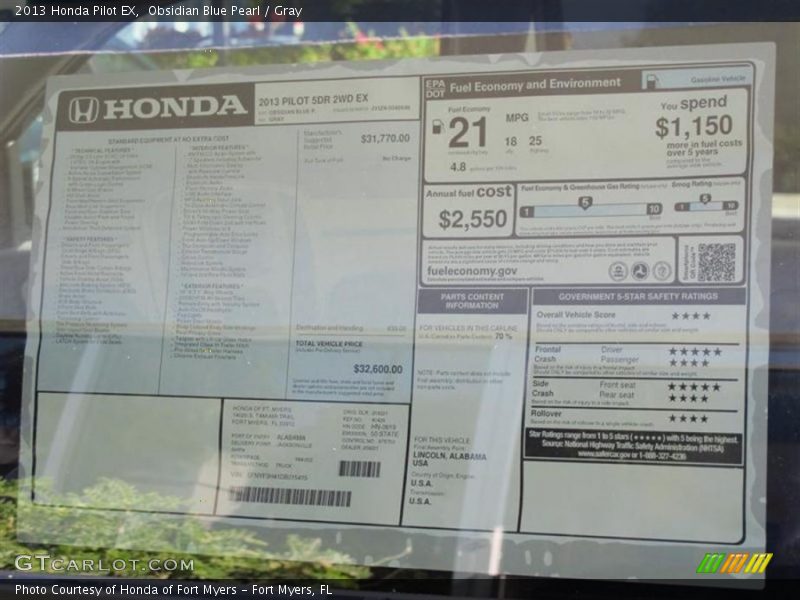Click the gas pump icon in the Gasoline Vehicle header
This screenshot has width=800, height=600.
click(652, 79)
